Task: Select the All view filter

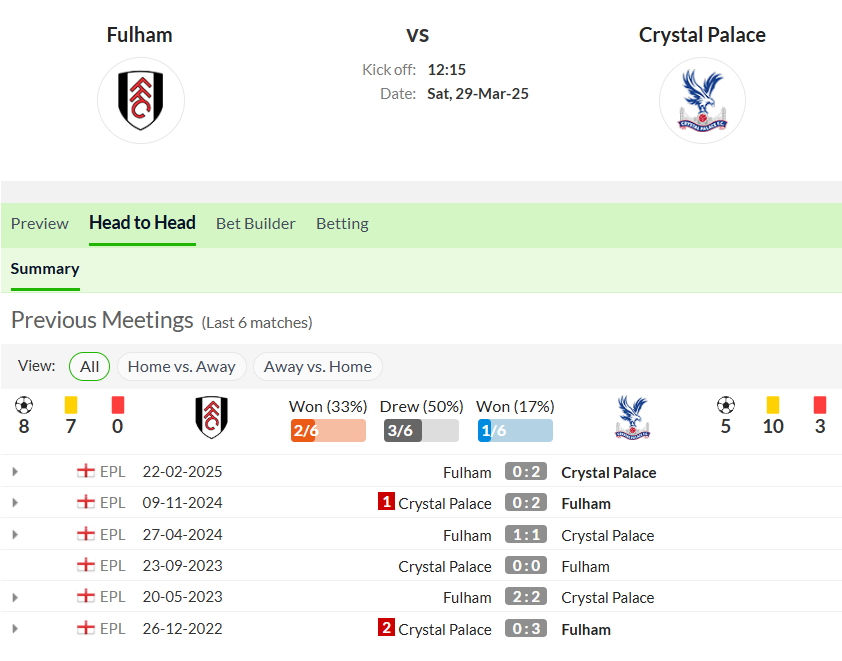Action: 89,367
